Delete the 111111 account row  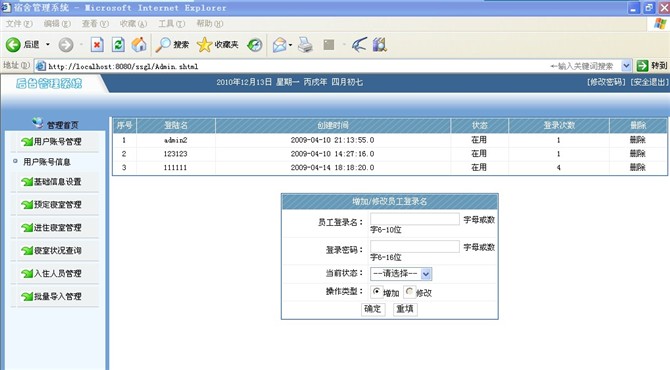[x=638, y=167]
